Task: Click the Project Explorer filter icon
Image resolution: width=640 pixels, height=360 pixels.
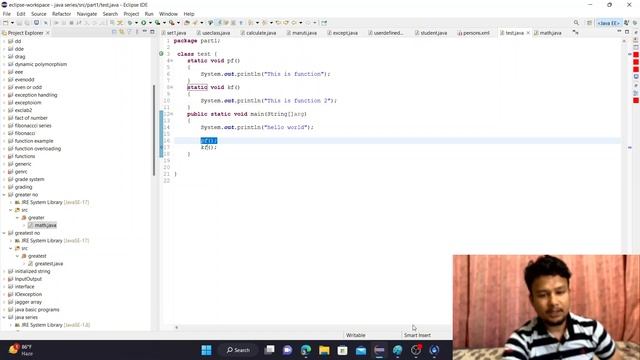Action: pos(129,32)
